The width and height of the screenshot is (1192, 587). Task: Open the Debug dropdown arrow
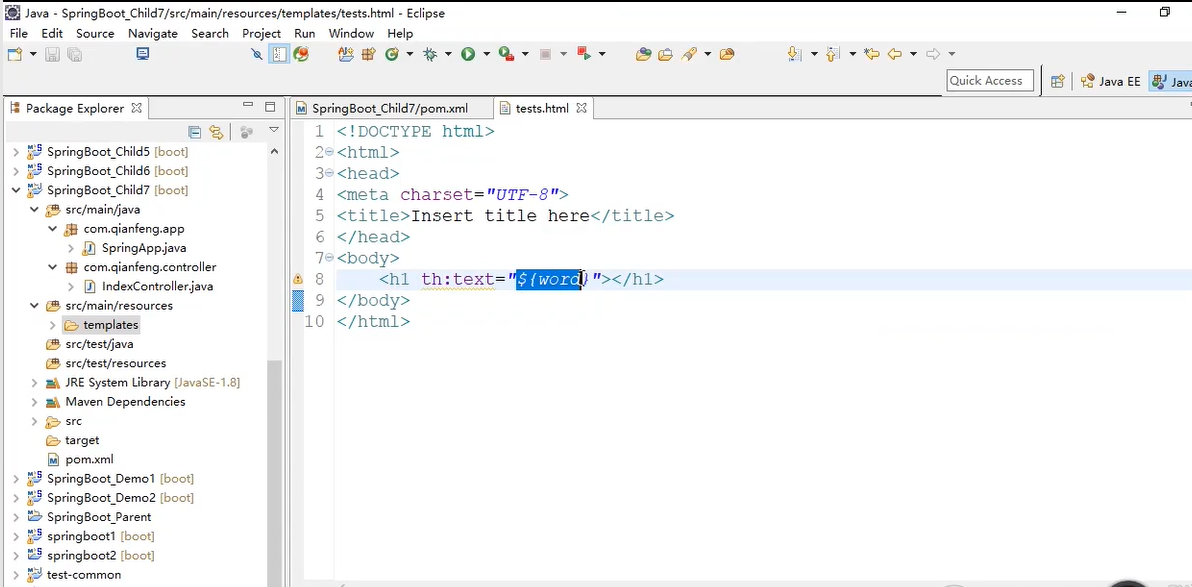coord(448,54)
